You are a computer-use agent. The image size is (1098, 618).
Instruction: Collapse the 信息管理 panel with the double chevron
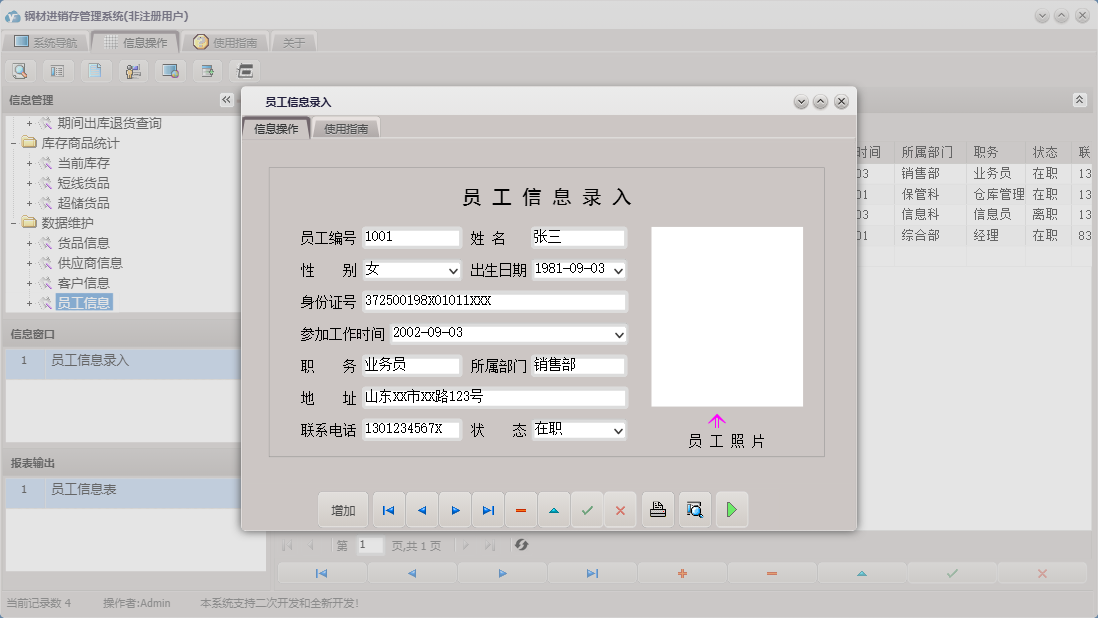[228, 99]
